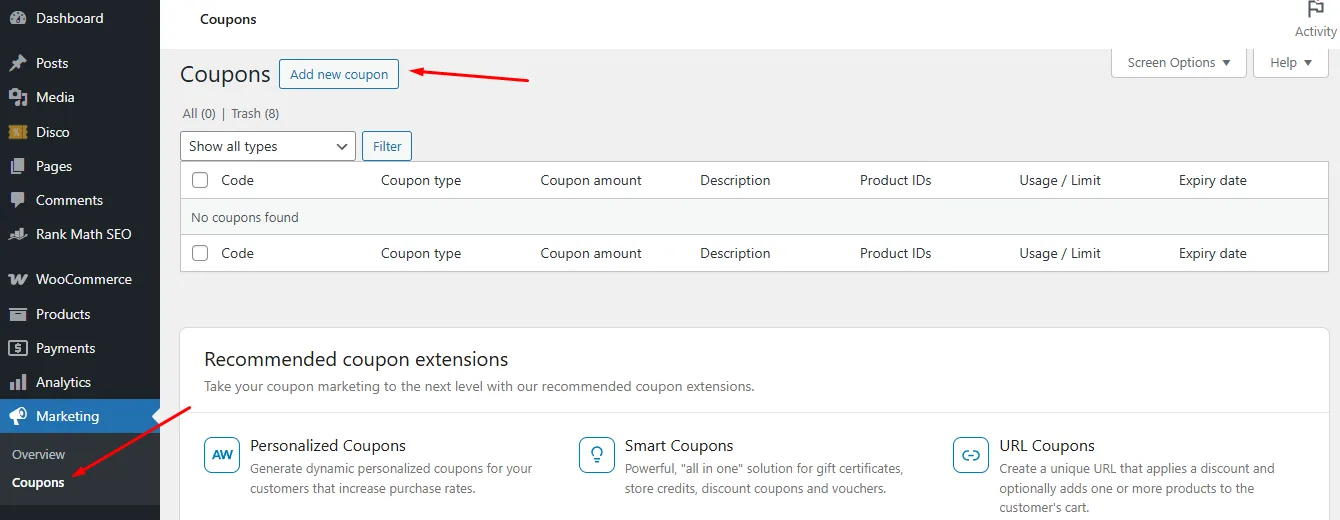Click the Smart Coupons lightbulb icon
Screen dimensions: 1340x520
[x=597, y=455]
